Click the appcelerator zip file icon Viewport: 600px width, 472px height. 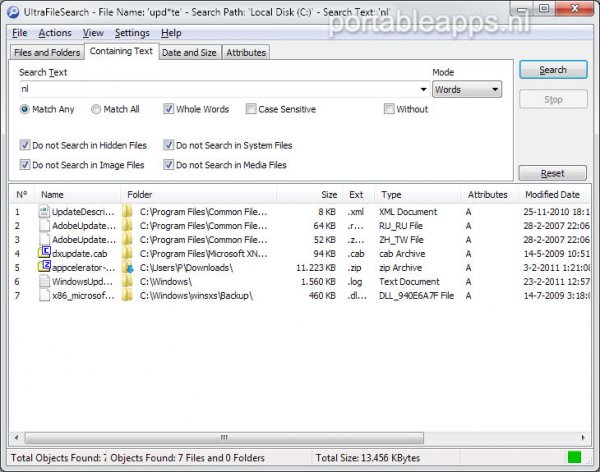(x=44, y=268)
